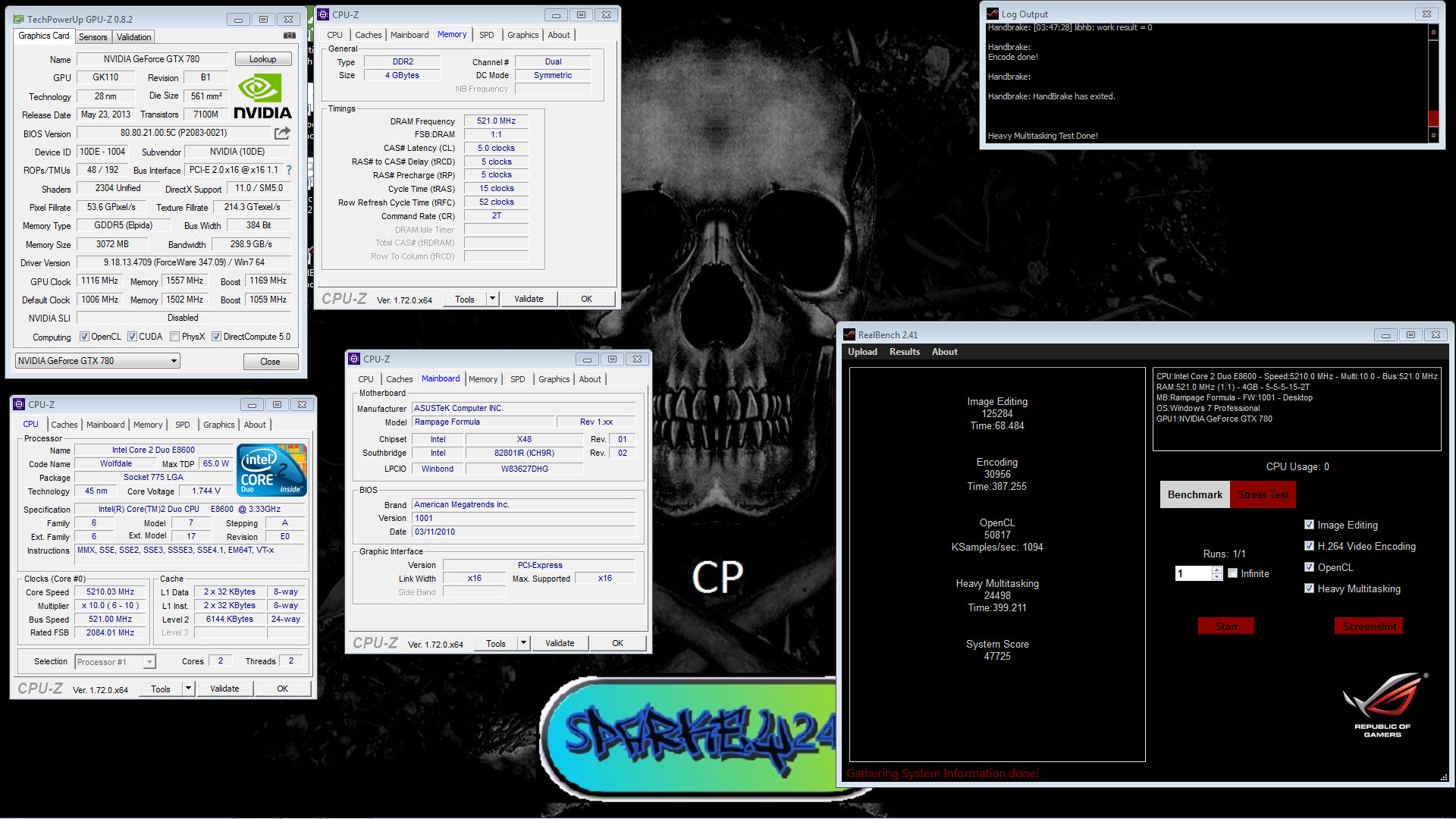1456x819 pixels.
Task: Click Validate in the CPU-Z Memory window
Action: (x=529, y=299)
